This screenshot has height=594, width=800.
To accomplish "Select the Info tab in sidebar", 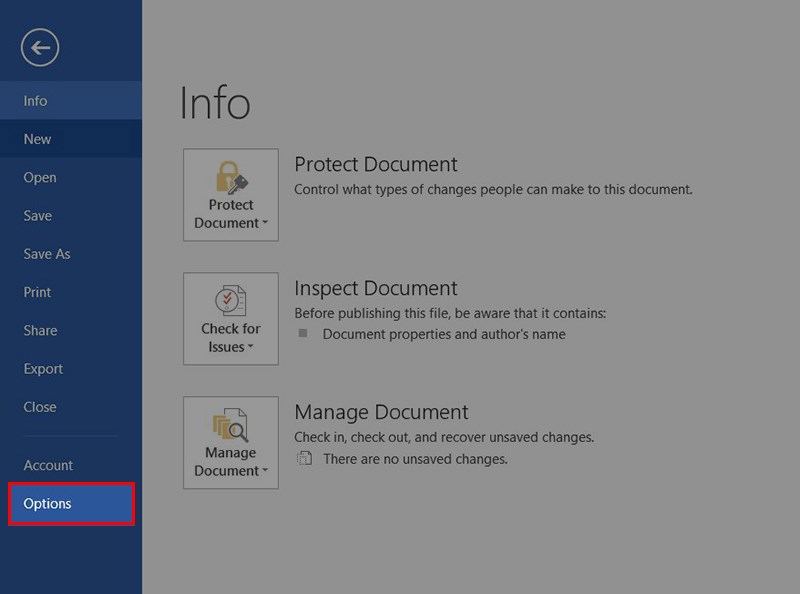I will click(x=36, y=101).
